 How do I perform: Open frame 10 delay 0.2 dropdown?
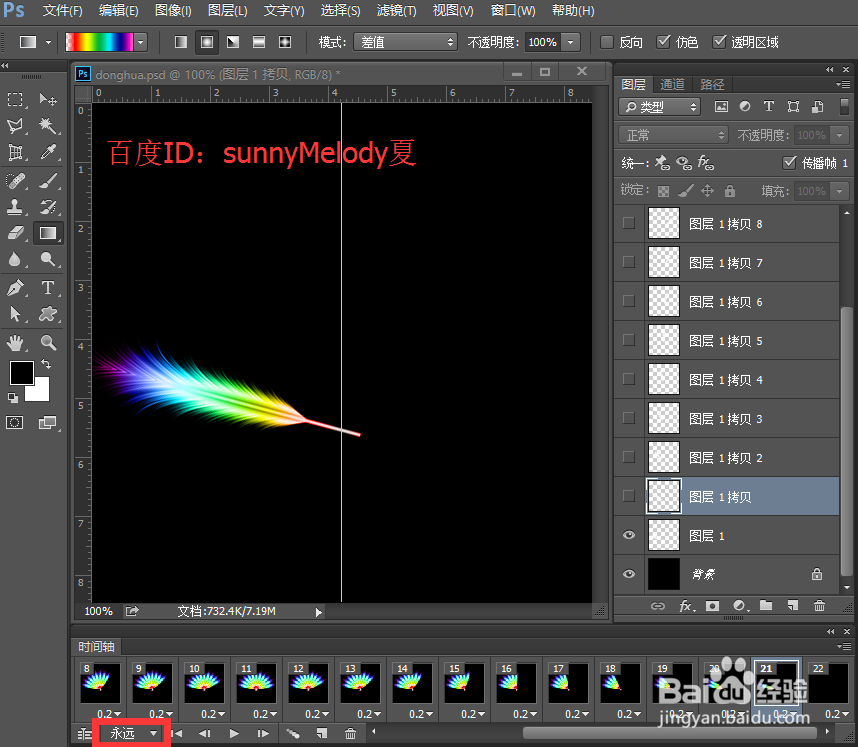click(x=213, y=714)
